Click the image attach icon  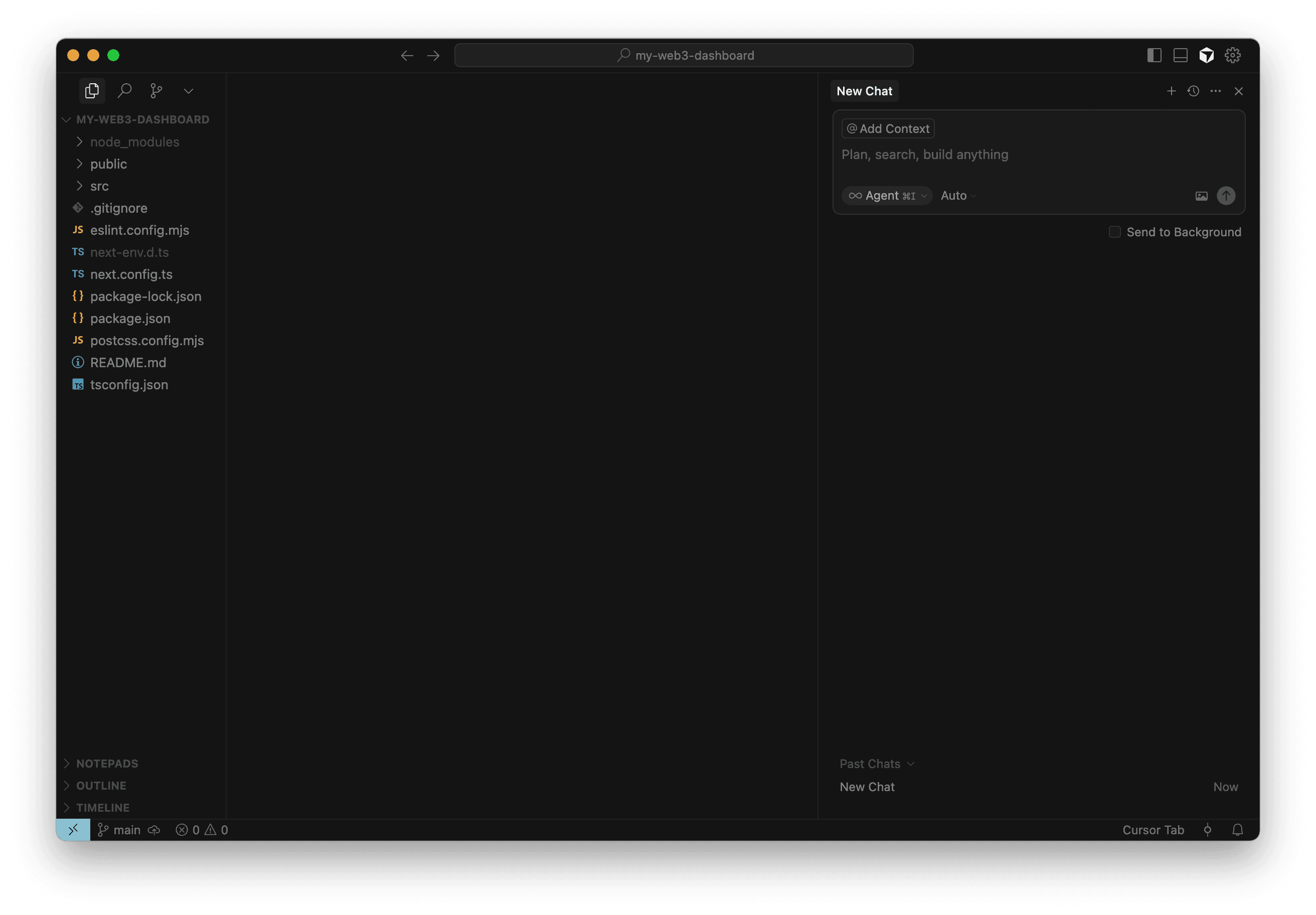click(1201, 196)
